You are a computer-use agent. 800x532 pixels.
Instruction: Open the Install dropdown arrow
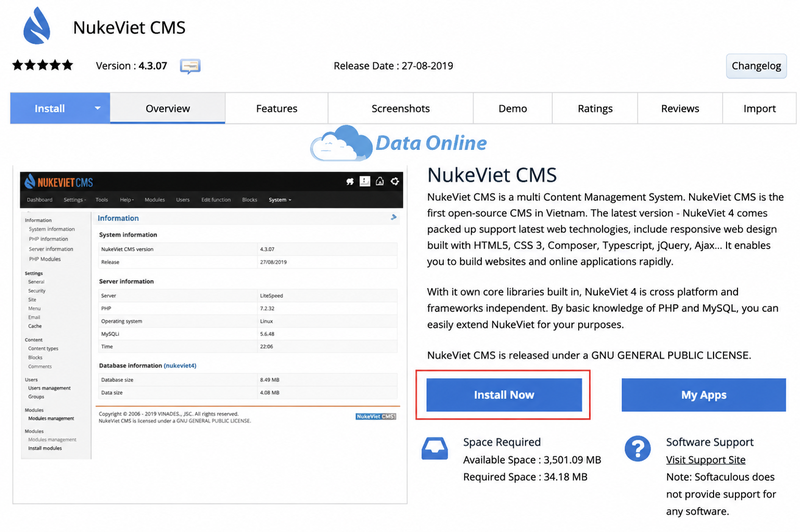pyautogui.click(x=97, y=108)
